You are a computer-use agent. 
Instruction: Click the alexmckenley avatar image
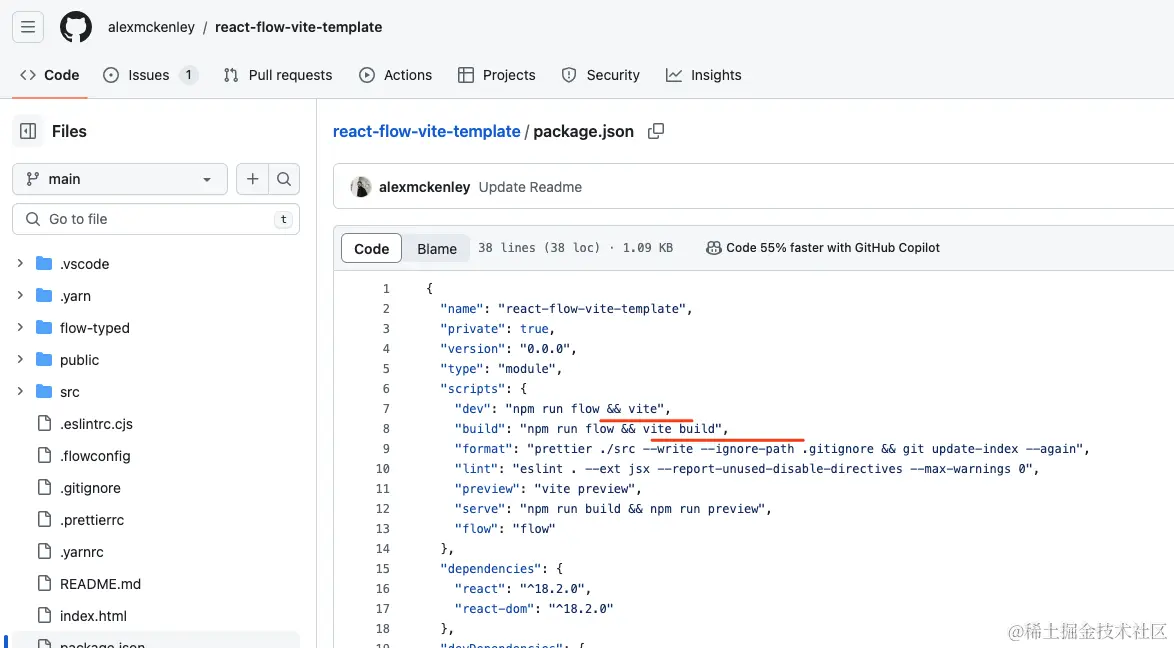click(x=361, y=187)
